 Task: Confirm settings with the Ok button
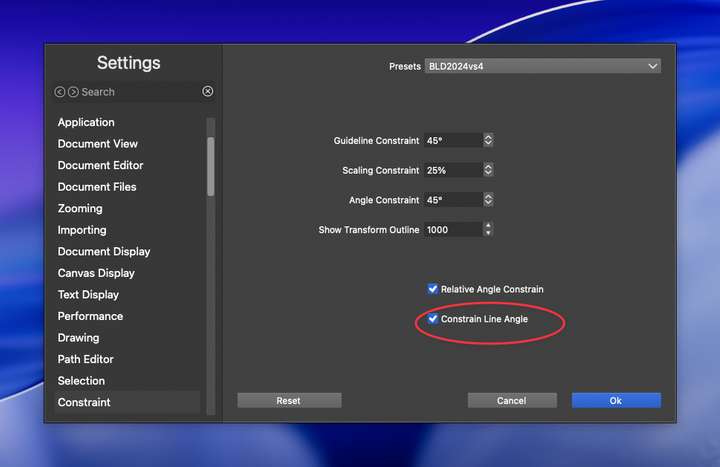[616, 400]
